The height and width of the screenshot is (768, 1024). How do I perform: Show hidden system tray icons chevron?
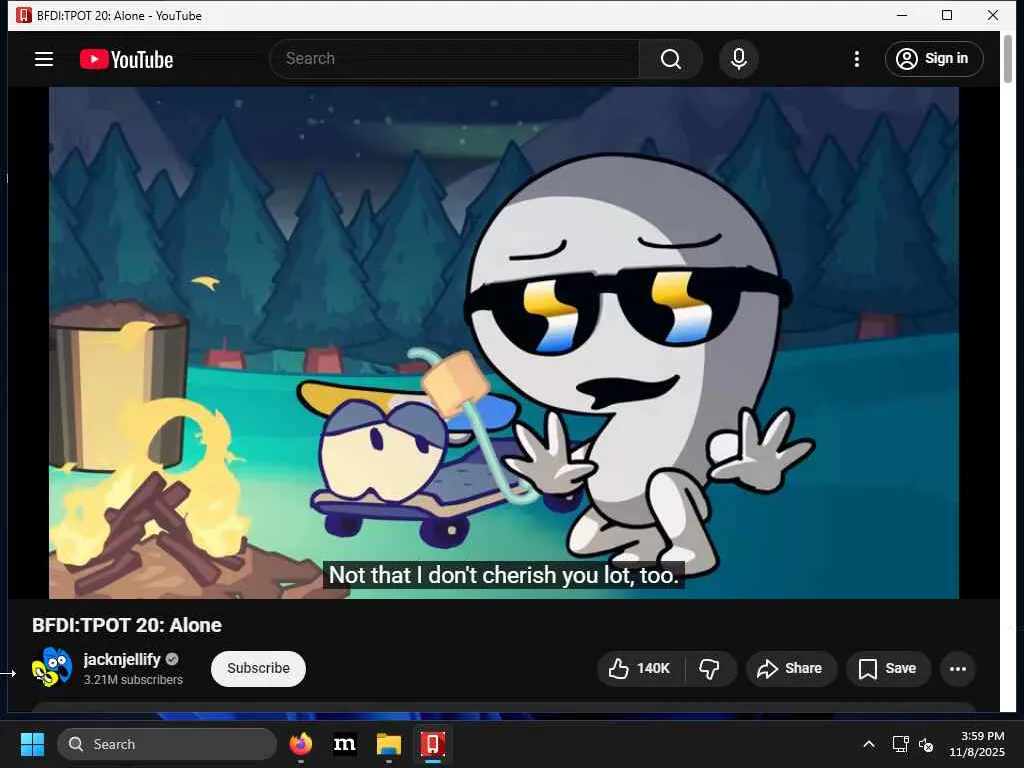(869, 744)
